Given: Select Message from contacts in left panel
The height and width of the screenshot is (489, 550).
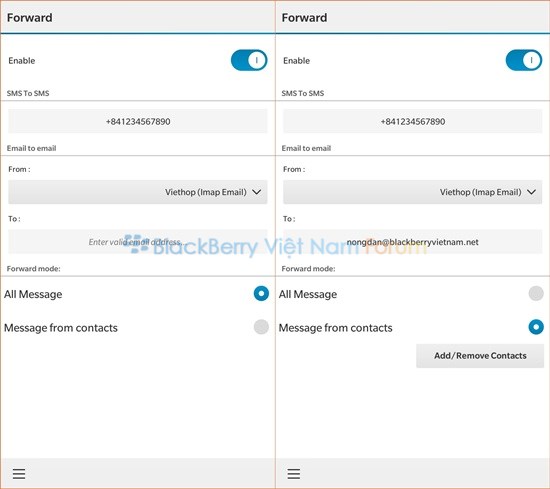Looking at the screenshot, I should pos(261,327).
